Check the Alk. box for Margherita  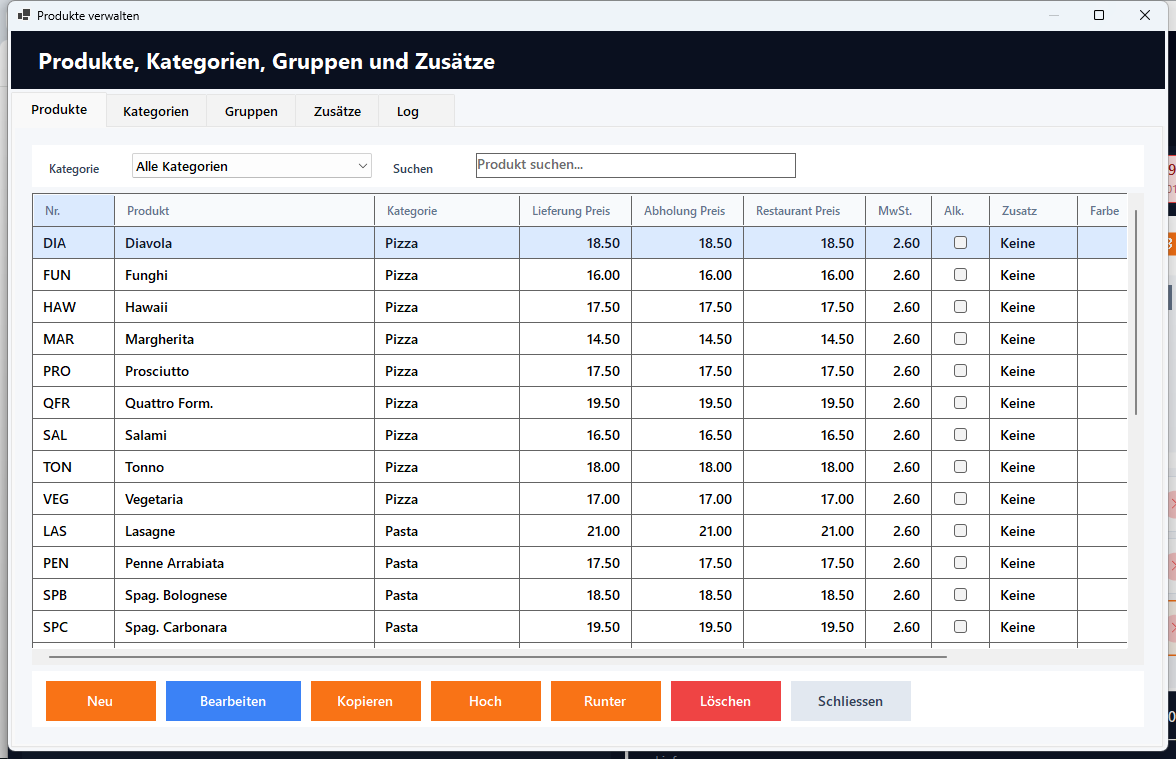click(960, 339)
